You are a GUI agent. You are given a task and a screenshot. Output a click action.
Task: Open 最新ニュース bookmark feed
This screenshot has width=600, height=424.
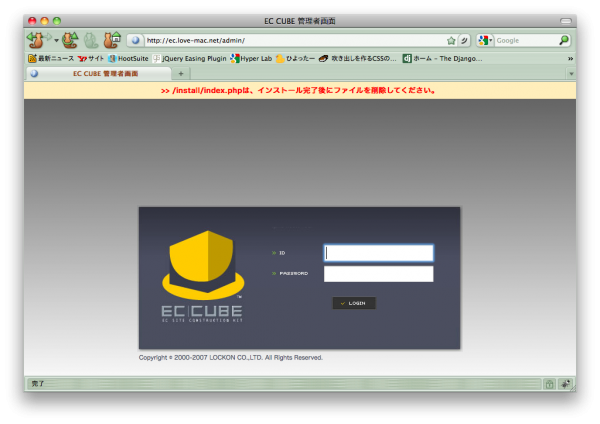tap(51, 59)
